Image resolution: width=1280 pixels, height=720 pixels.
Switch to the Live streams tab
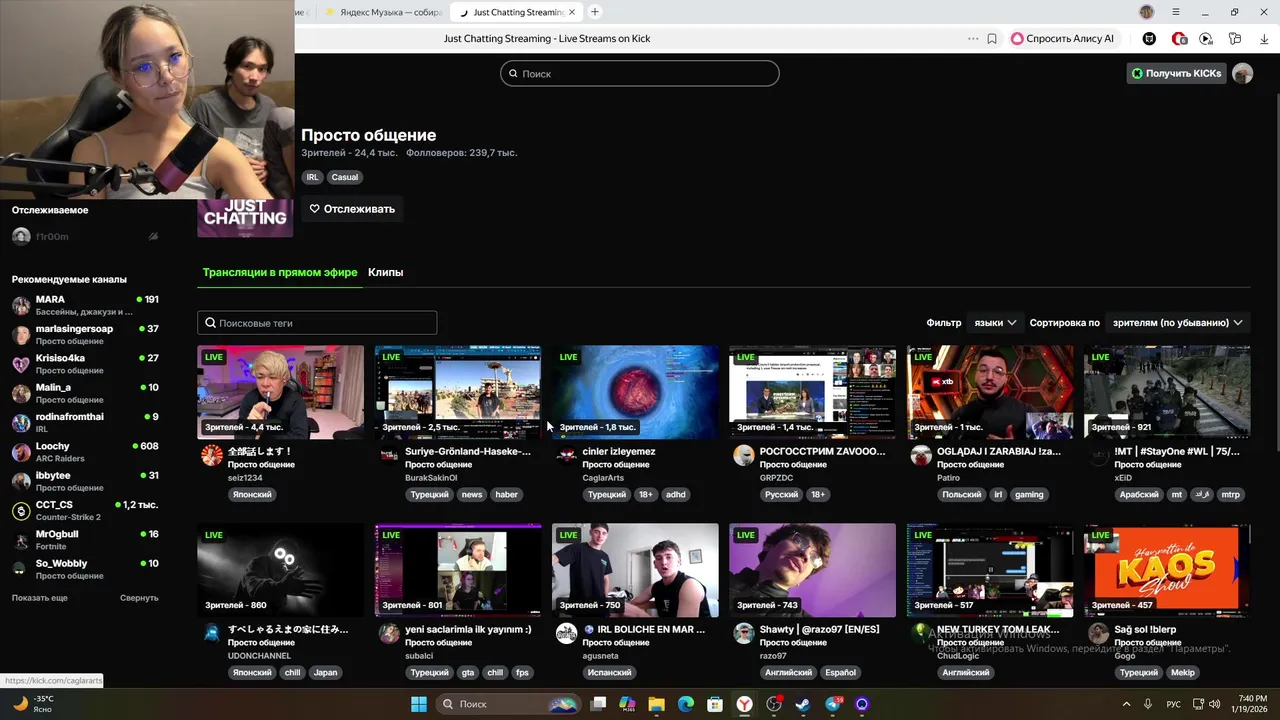[280, 272]
